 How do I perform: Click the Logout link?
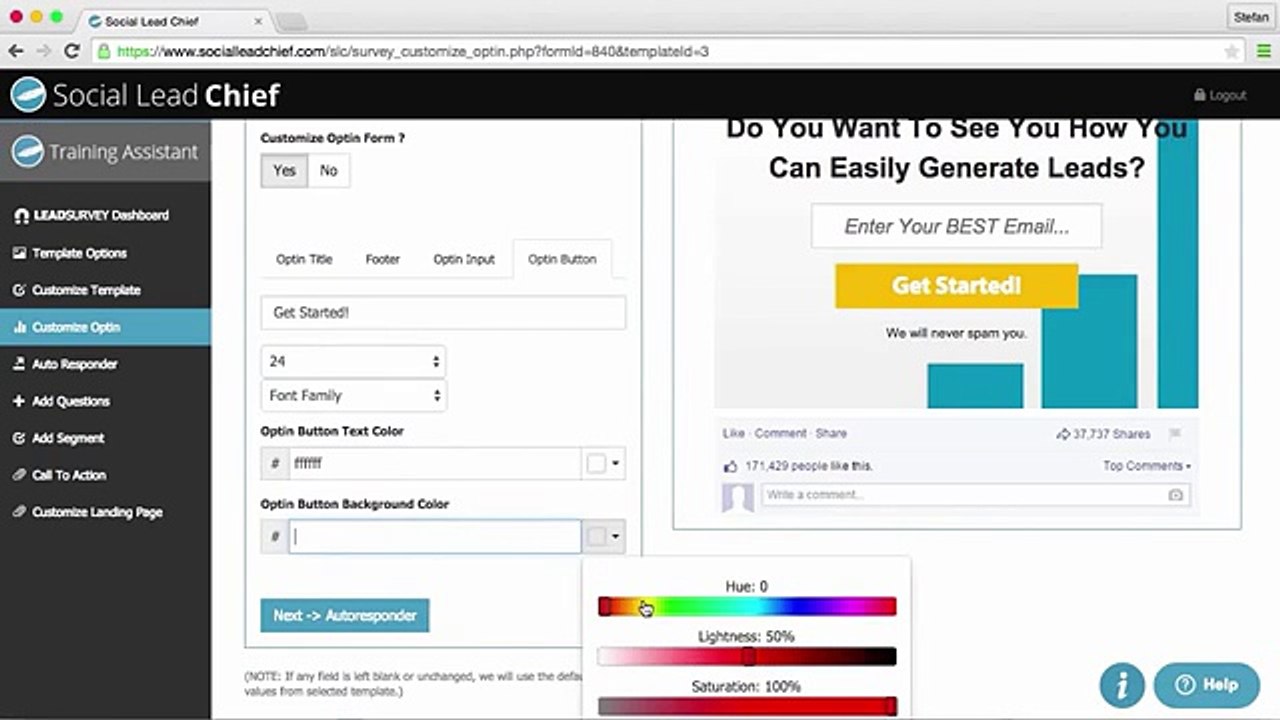pyautogui.click(x=1220, y=95)
